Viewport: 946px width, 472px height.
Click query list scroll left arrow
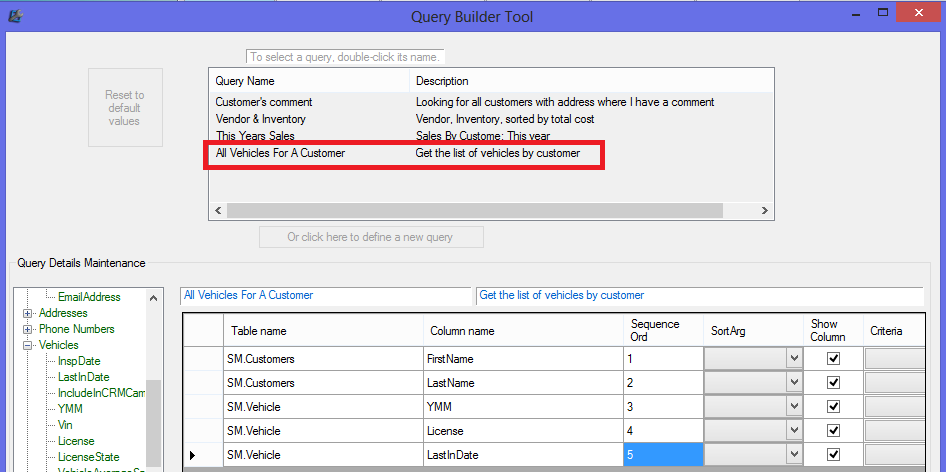click(218, 211)
